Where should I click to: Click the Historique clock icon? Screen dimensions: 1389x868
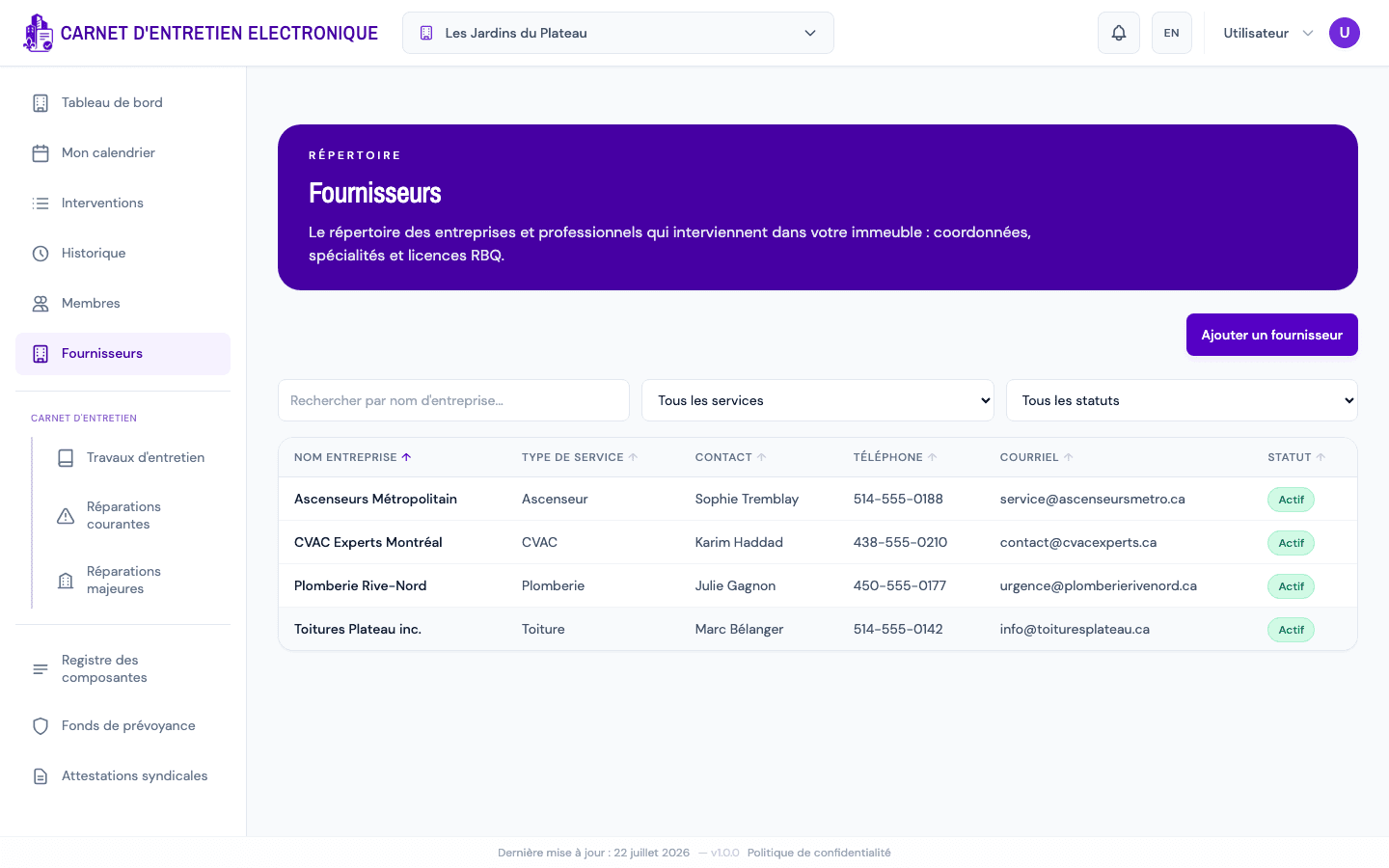click(x=41, y=254)
